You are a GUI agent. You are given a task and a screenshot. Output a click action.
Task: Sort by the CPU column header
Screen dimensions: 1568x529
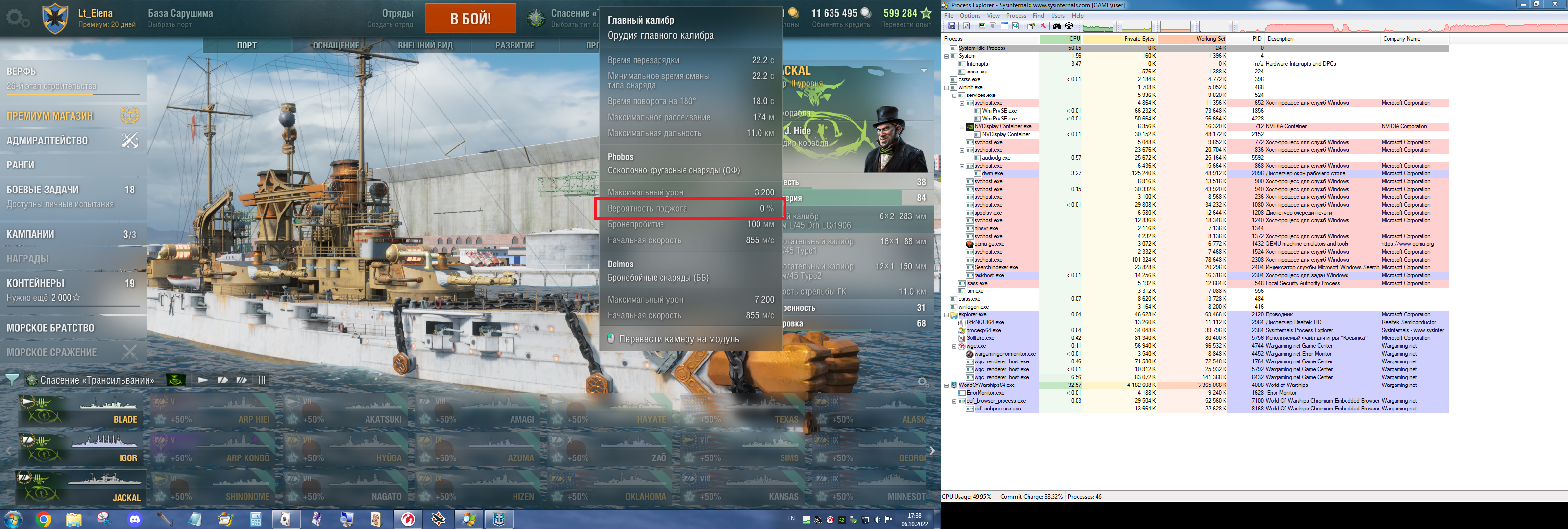[x=1061, y=39]
